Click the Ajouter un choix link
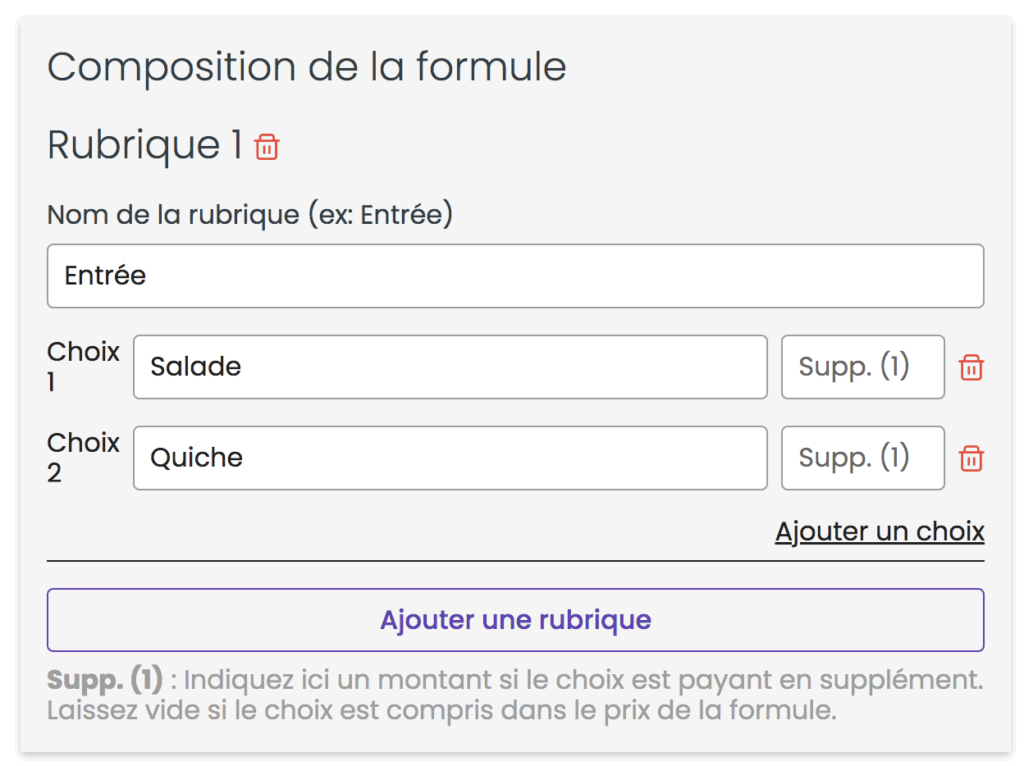The height and width of the screenshot is (766, 1024). click(x=880, y=532)
